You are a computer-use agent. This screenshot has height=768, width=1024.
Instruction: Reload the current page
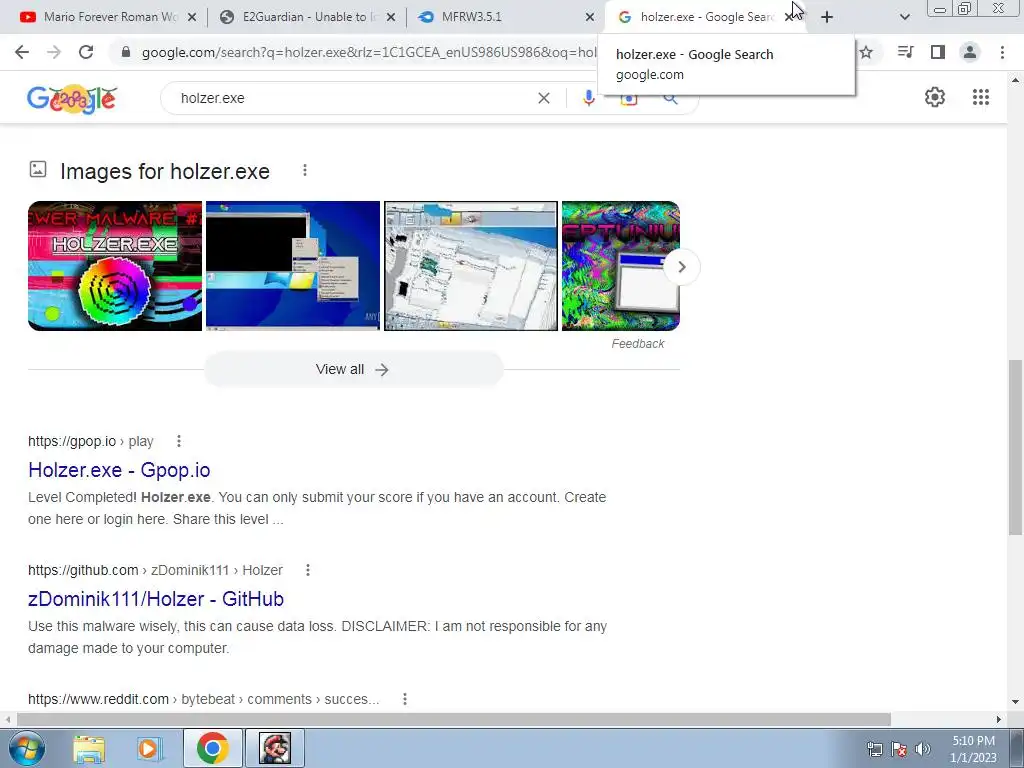pos(86,52)
